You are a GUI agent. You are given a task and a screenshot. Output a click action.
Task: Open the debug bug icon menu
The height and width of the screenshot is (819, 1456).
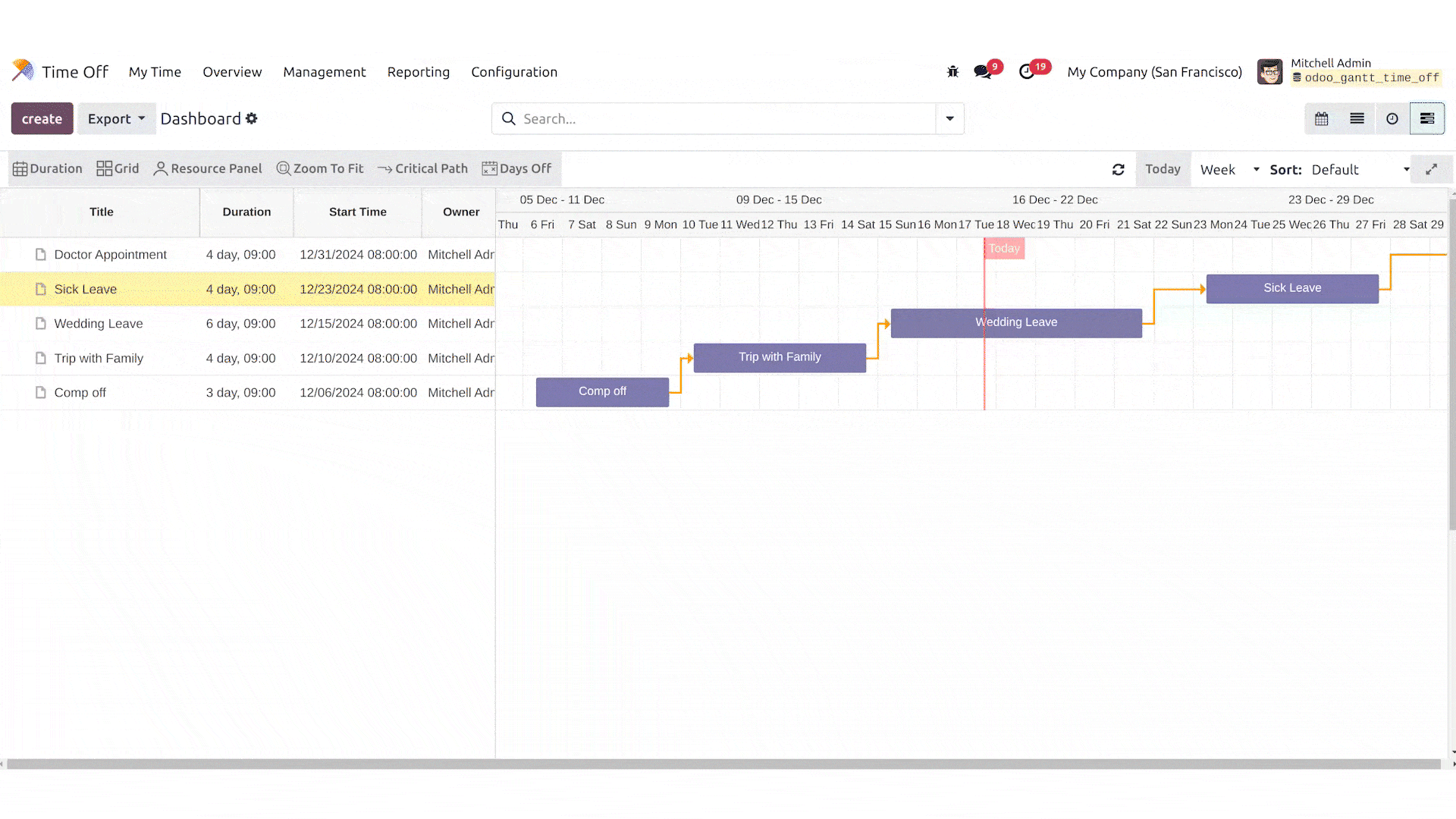(x=952, y=72)
